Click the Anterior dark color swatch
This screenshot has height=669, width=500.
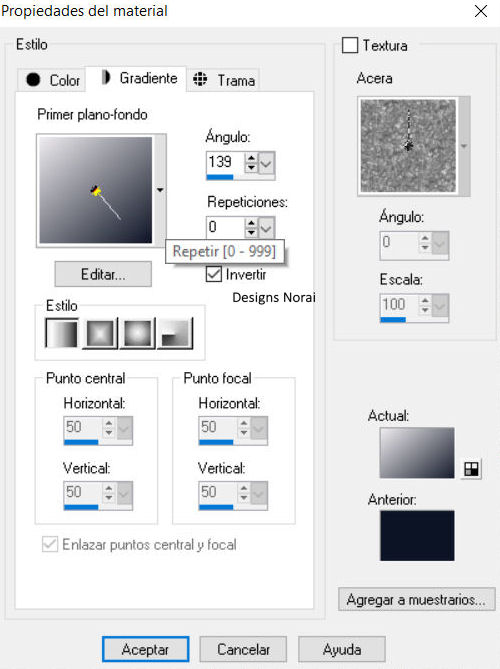417,535
